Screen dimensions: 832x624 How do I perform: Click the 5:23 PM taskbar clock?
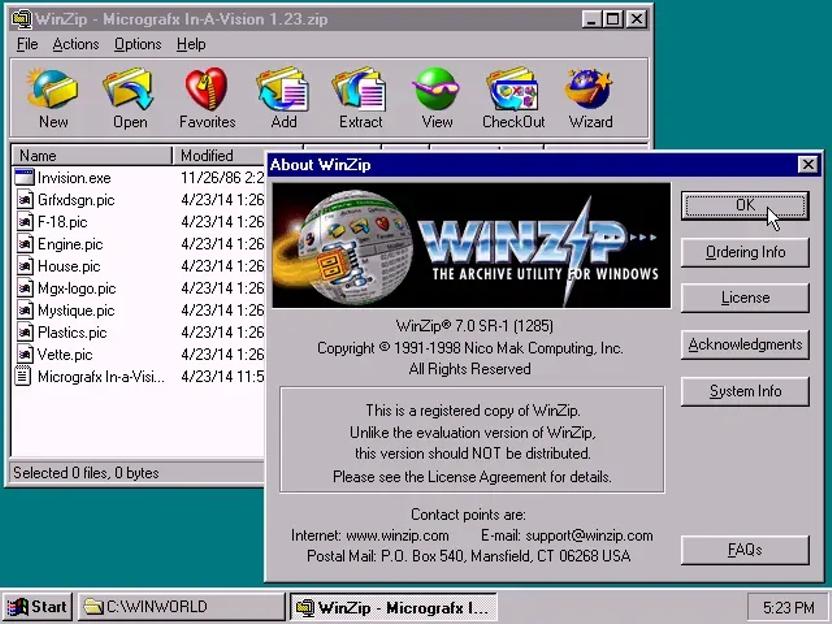(787, 607)
